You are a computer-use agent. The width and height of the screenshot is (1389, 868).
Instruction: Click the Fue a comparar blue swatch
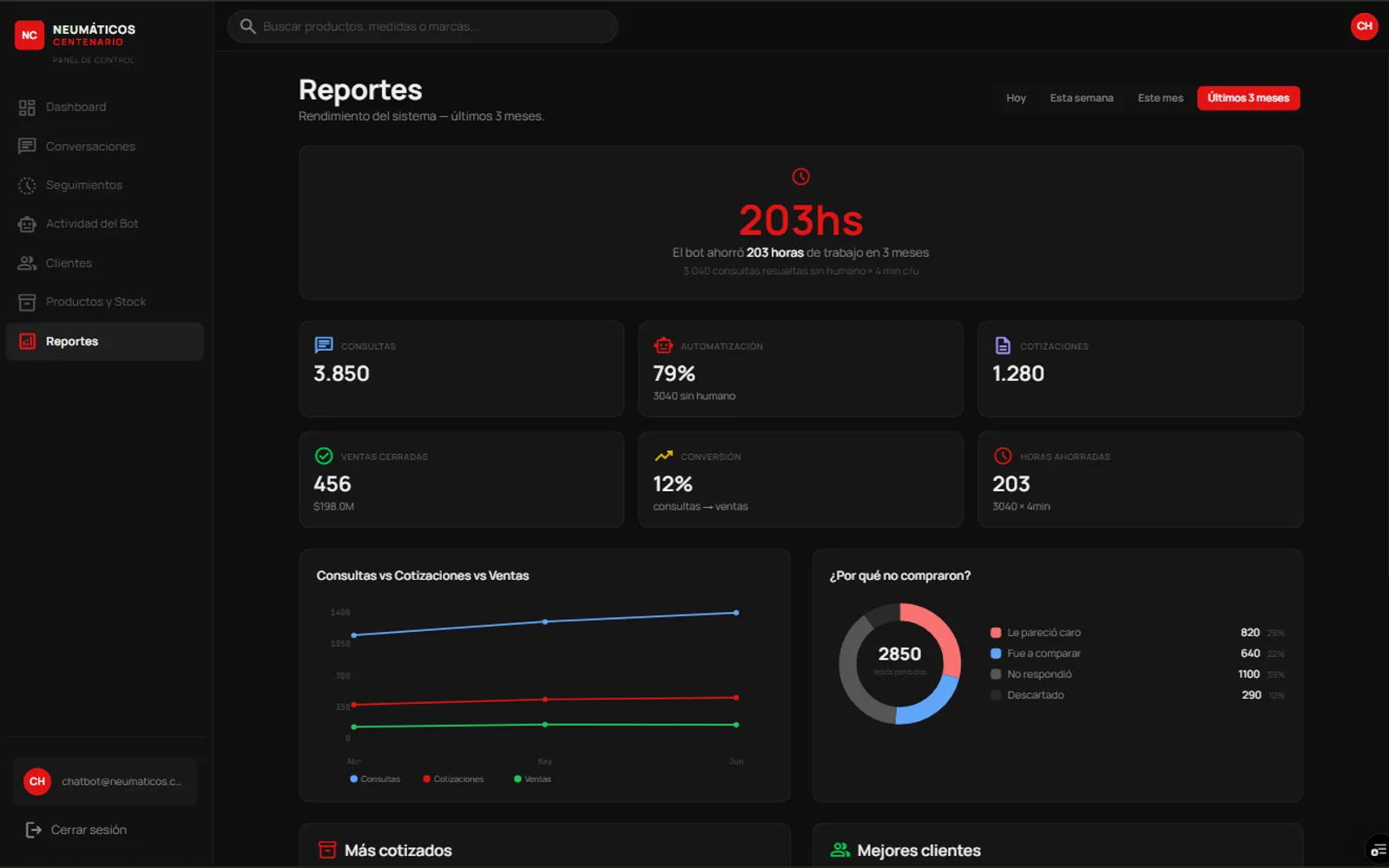[996, 654]
